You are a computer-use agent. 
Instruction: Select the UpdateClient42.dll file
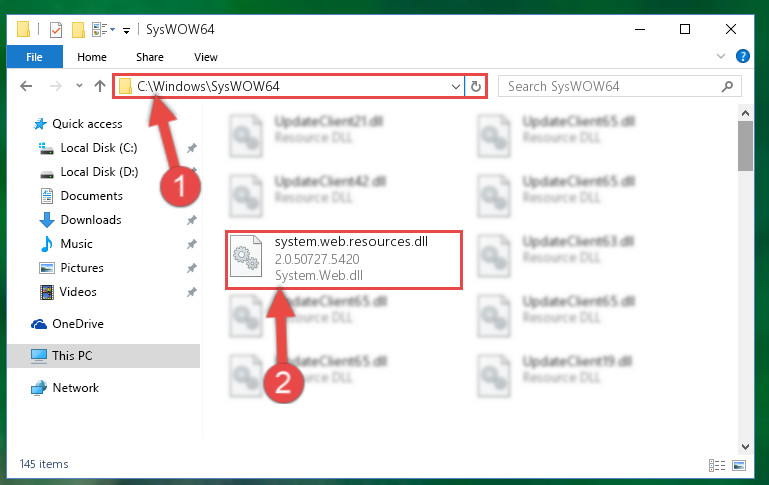[308, 195]
